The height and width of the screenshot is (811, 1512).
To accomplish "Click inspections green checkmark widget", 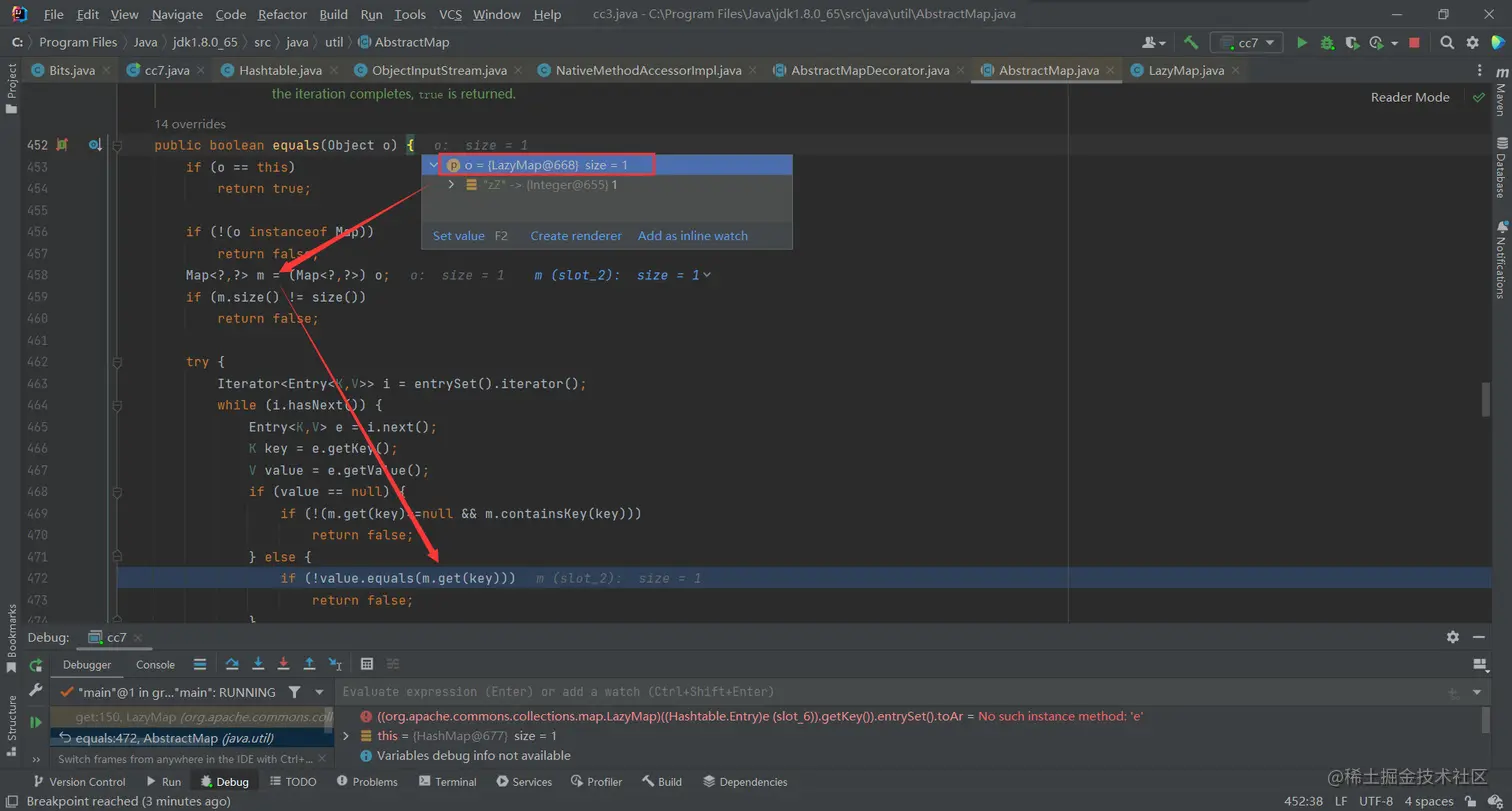I will tap(1478, 97).
